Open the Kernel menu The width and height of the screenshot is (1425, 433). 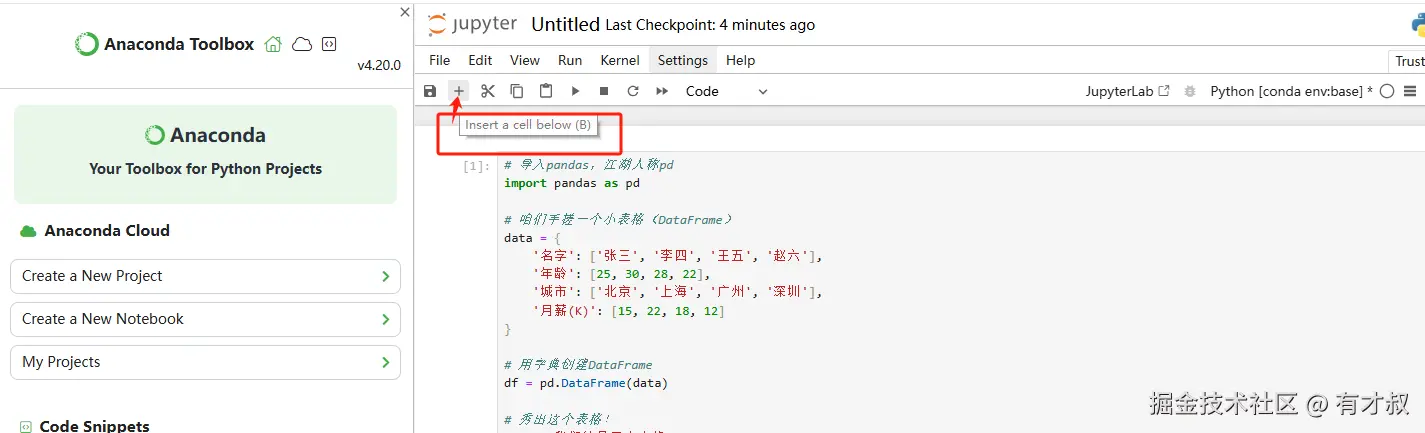[620, 60]
